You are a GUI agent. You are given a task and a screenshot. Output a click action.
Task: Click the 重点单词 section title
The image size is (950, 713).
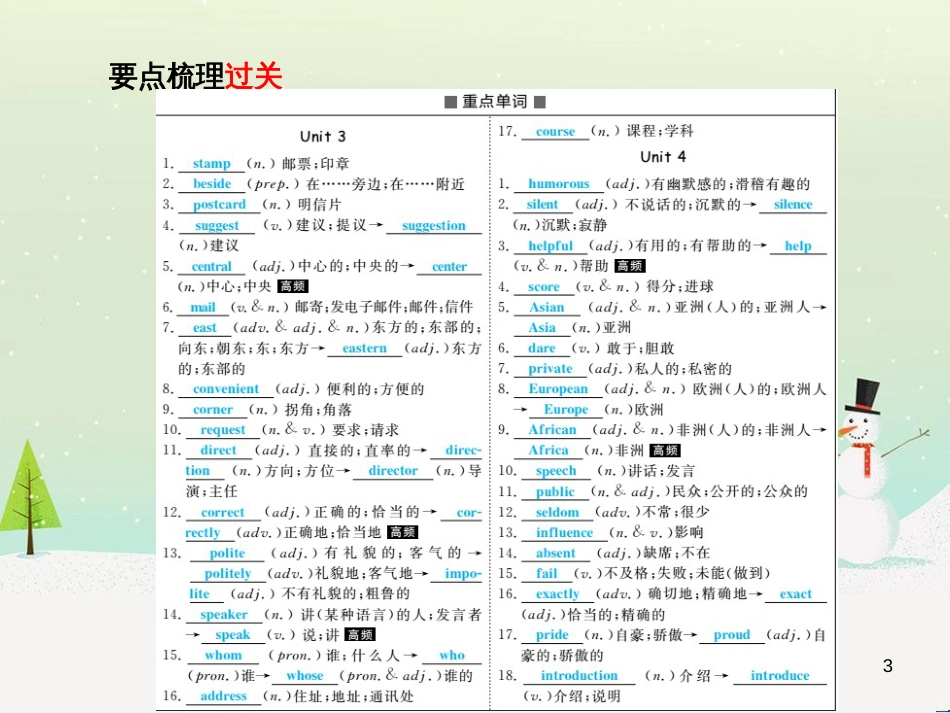(495, 103)
